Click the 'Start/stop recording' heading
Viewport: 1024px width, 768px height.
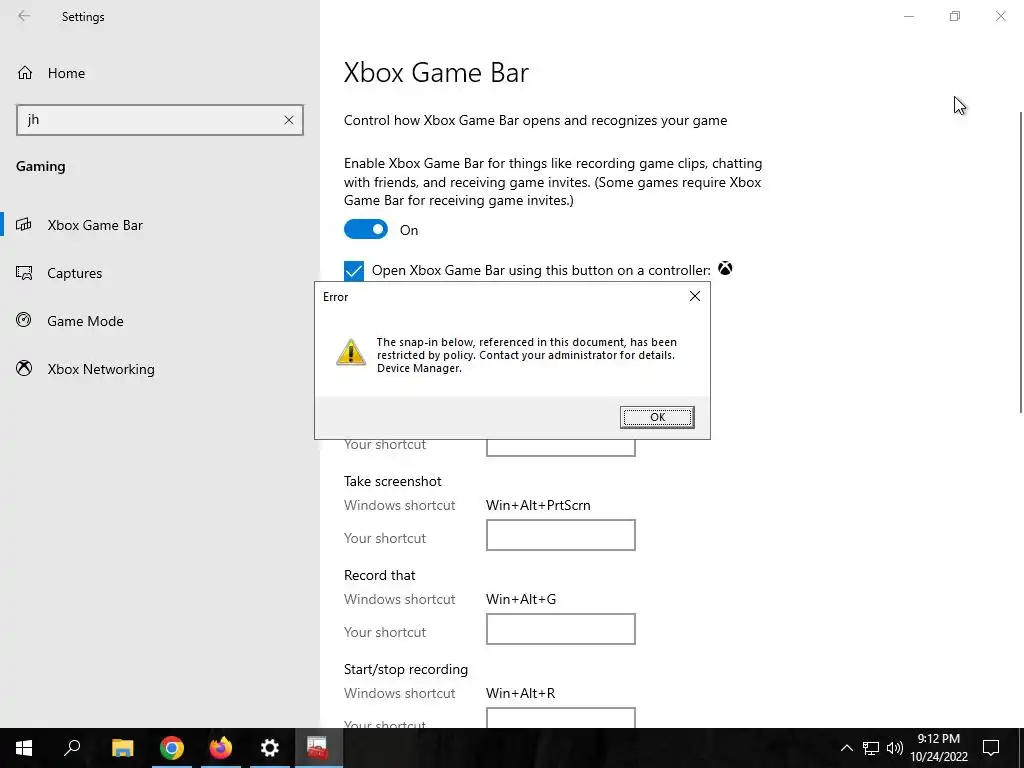pos(406,669)
